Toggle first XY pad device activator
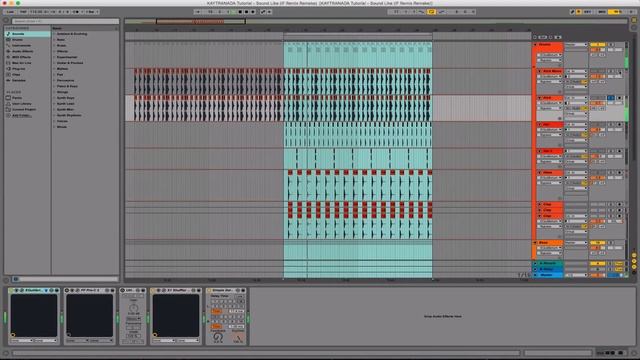 click(x=11, y=290)
